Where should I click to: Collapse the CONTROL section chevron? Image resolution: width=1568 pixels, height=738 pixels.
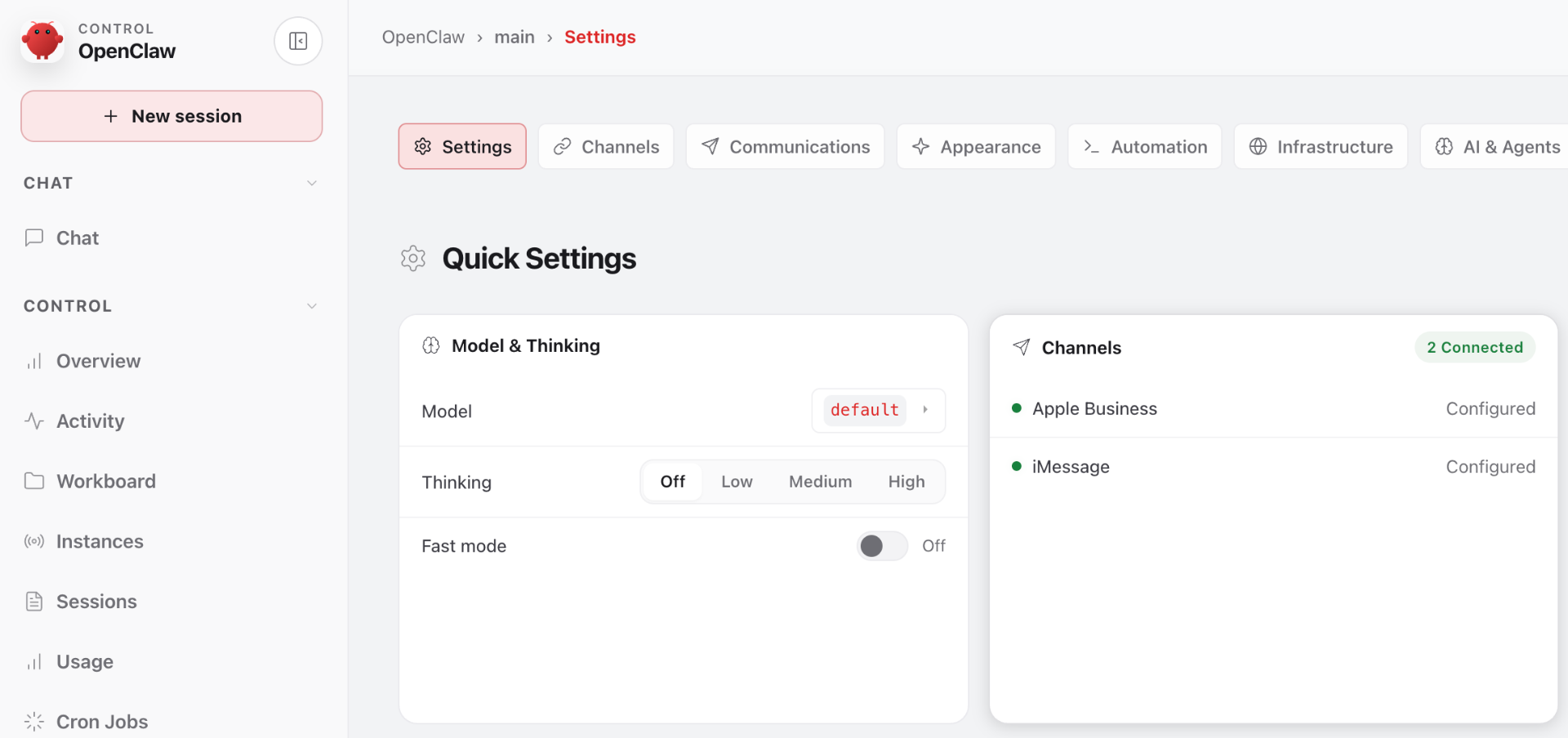pos(312,306)
